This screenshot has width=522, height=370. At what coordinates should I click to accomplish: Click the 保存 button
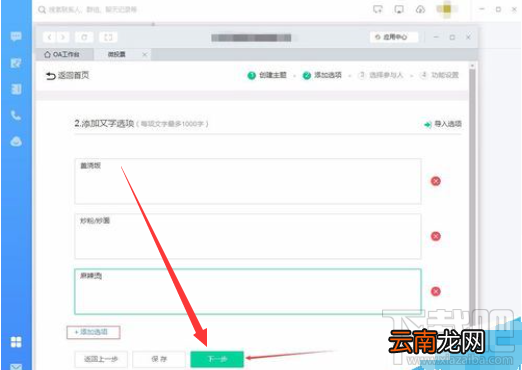pyautogui.click(x=159, y=359)
